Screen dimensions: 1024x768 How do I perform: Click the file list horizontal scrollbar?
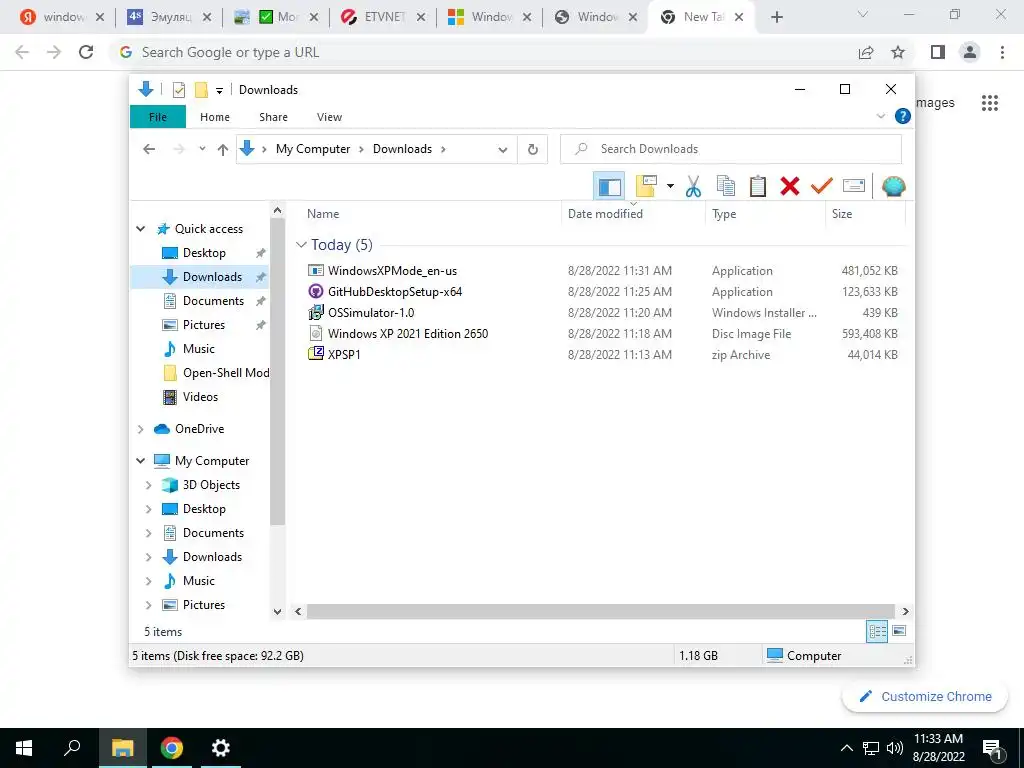601,611
